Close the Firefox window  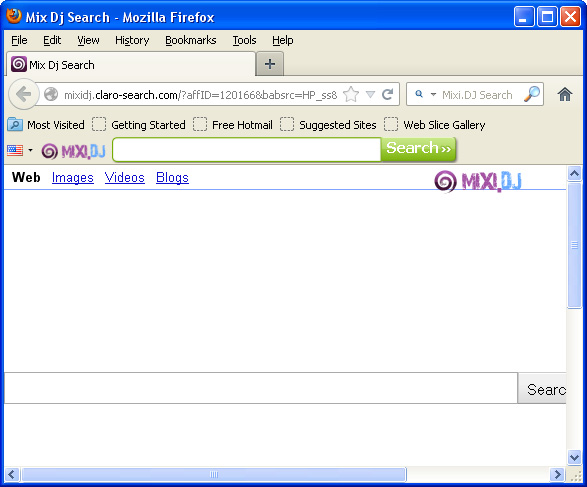[x=570, y=16]
